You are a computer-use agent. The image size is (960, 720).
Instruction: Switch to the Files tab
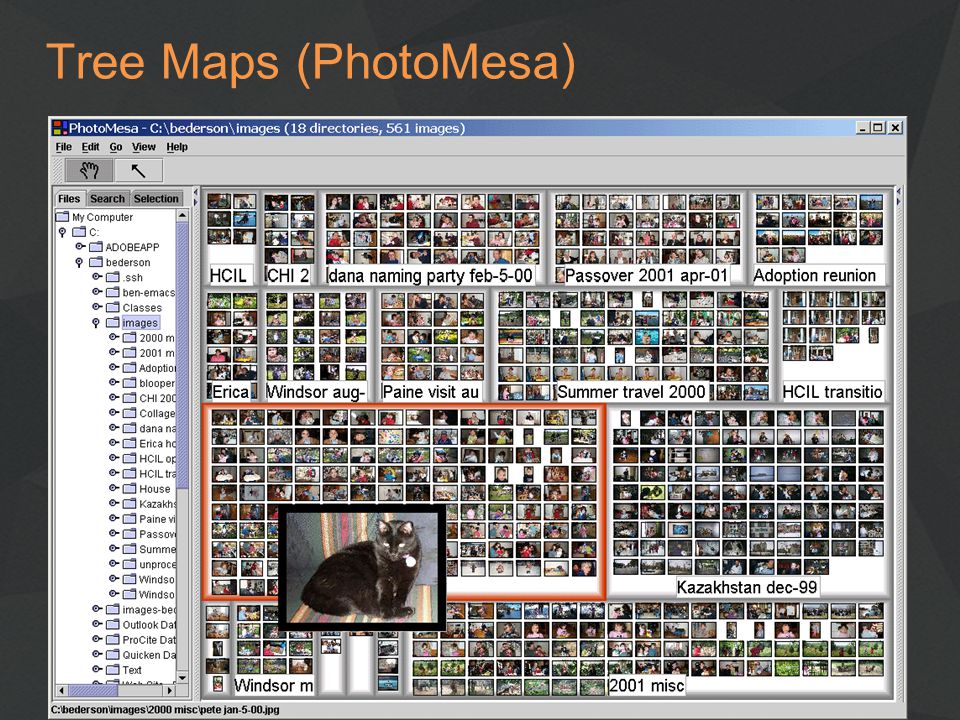pyautogui.click(x=69, y=198)
